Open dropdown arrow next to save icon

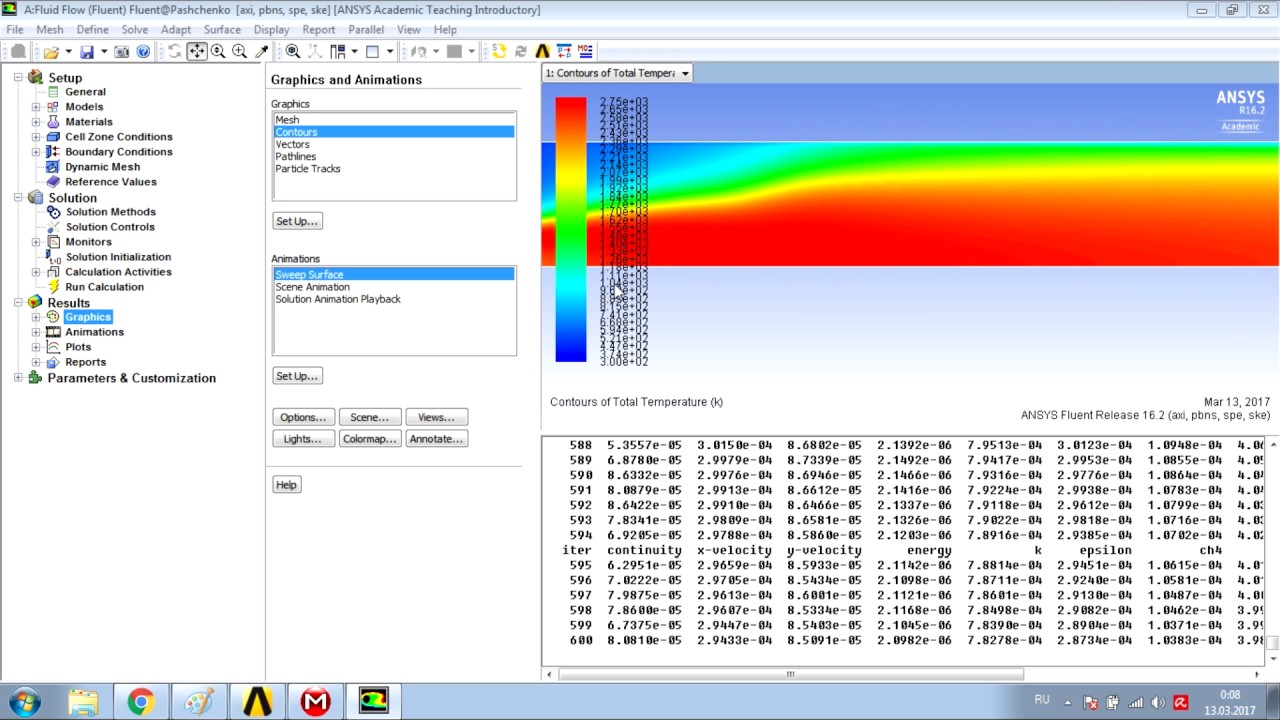[x=104, y=51]
